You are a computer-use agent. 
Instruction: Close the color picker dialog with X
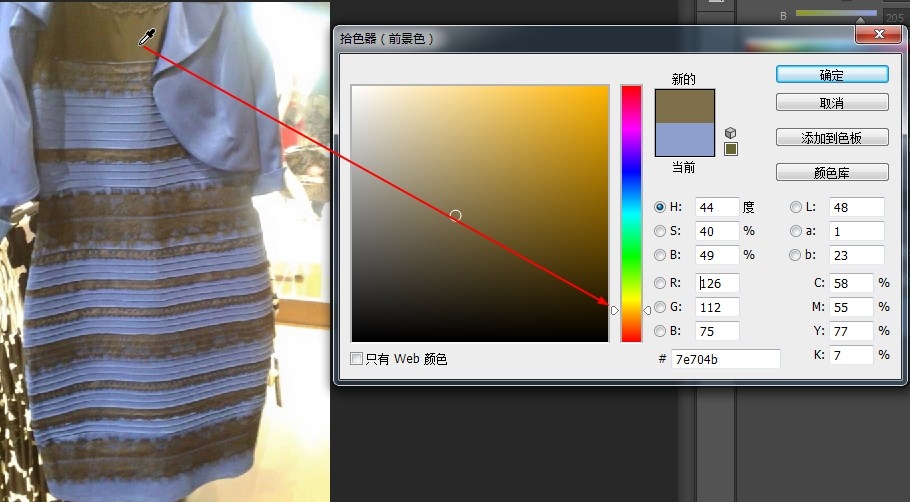pos(871,34)
